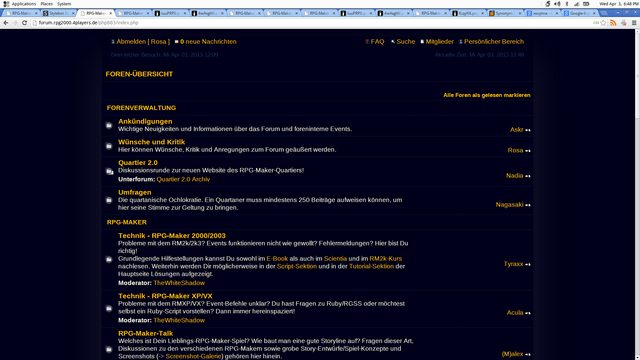Screen dimensions: 640x360
Task: Open the RSS feed icon in toolbar
Action: (x=613, y=23)
